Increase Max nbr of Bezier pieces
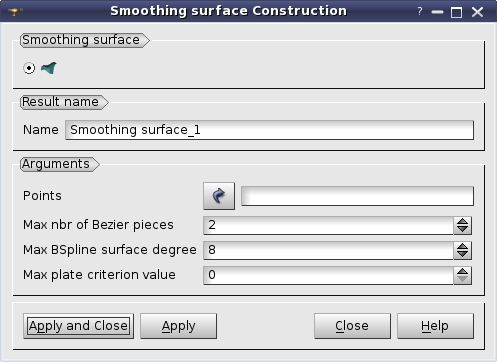The width and height of the screenshot is (497, 362). click(462, 221)
